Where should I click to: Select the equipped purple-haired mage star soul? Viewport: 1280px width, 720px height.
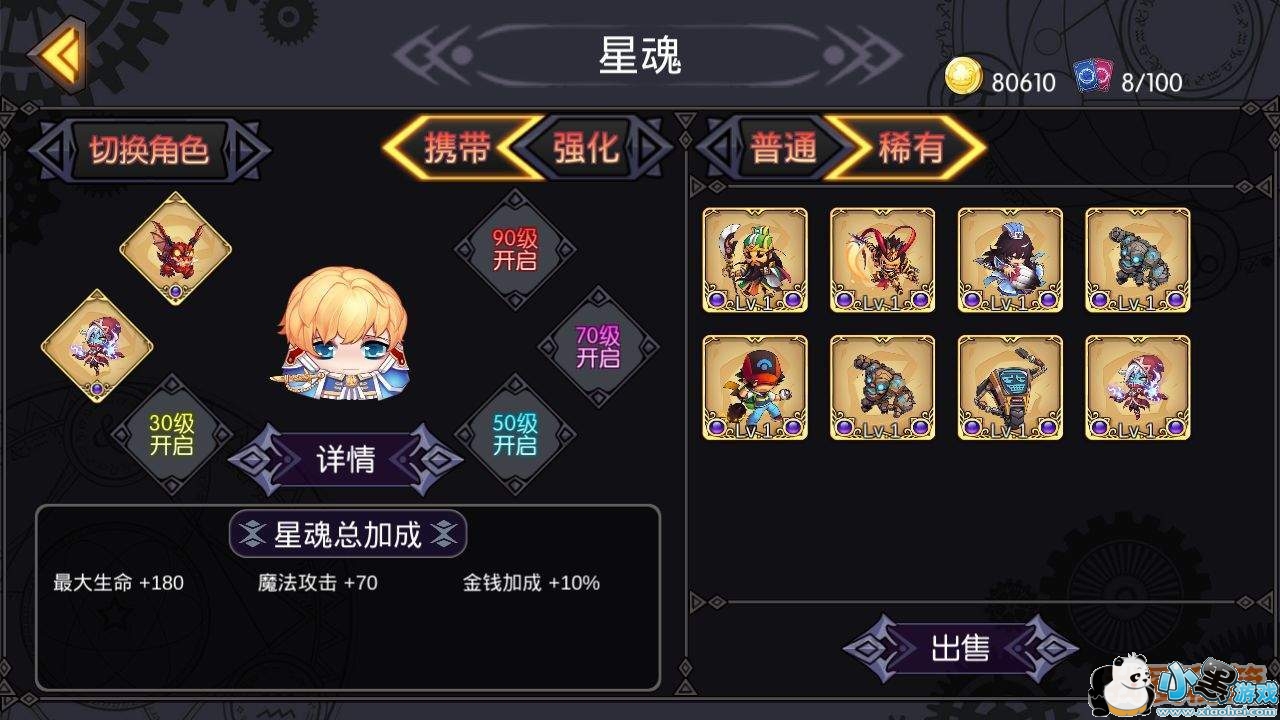pyautogui.click(x=97, y=346)
